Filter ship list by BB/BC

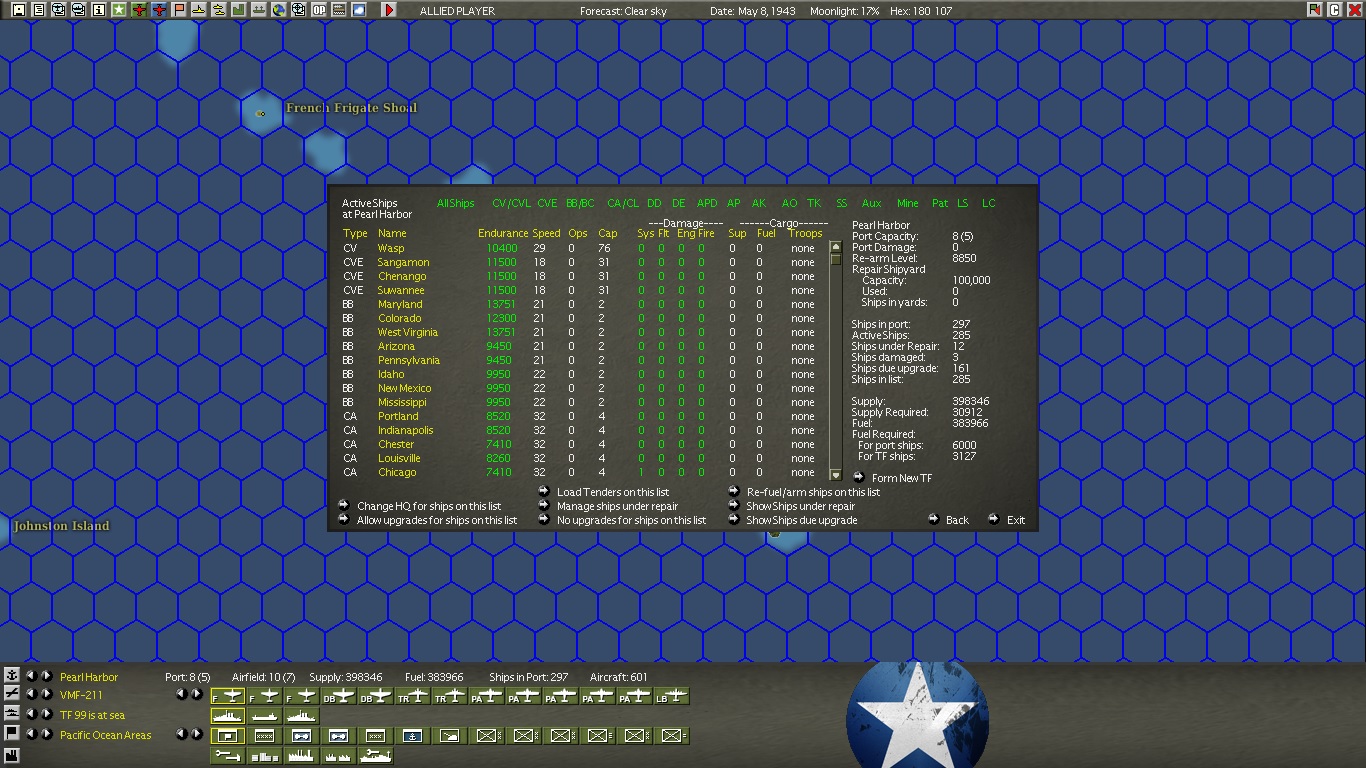coord(580,204)
